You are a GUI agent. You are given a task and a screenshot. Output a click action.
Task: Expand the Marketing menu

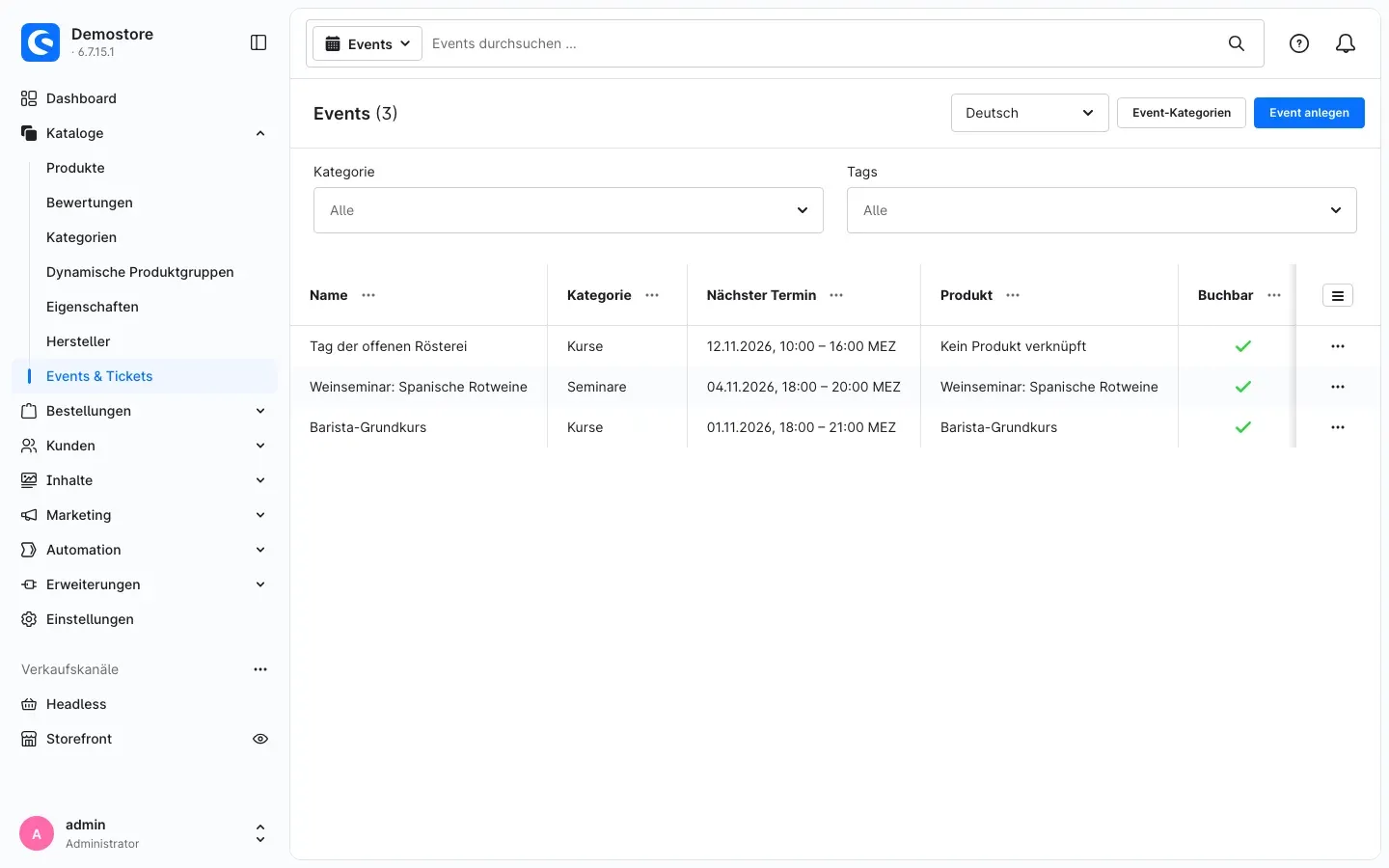point(260,515)
